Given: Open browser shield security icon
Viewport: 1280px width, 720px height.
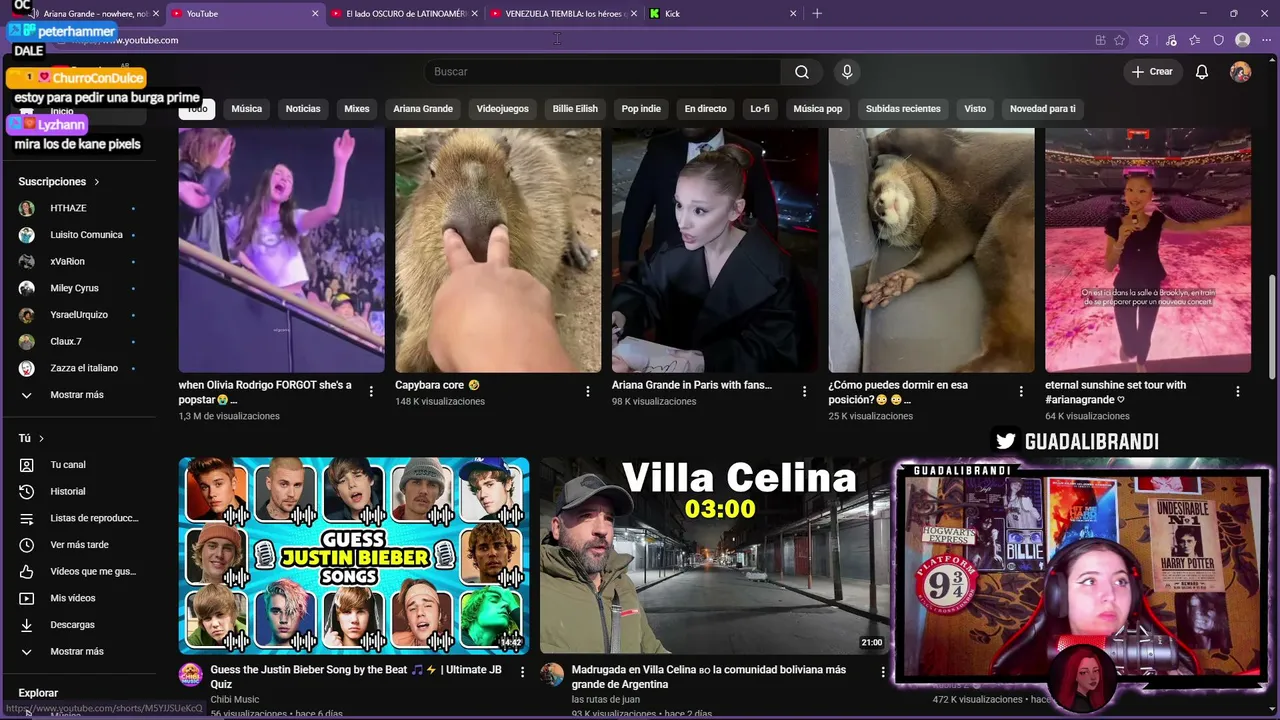Looking at the screenshot, I should 1218,40.
